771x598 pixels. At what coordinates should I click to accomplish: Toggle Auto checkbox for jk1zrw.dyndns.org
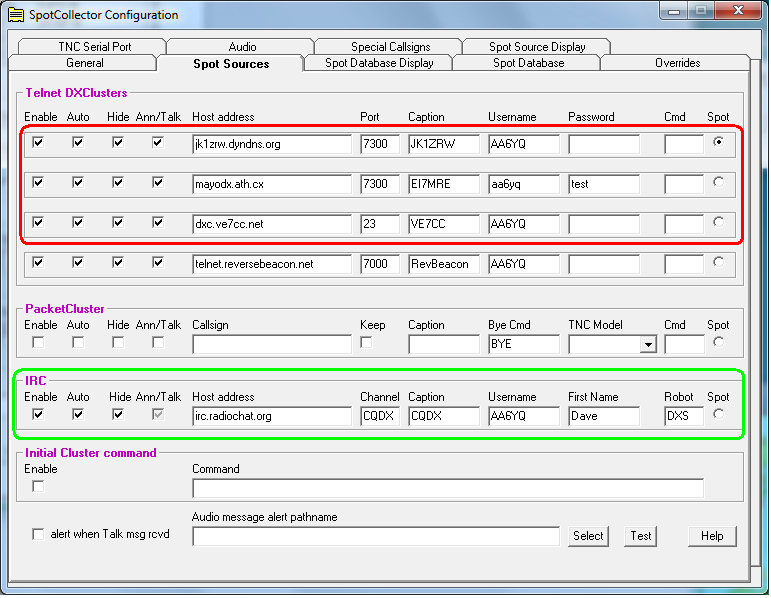click(x=78, y=143)
